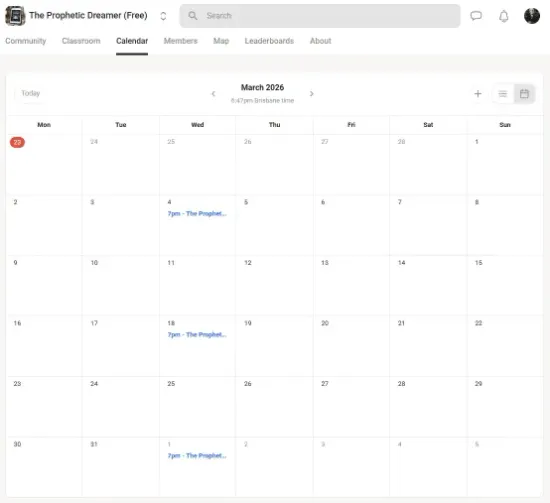Click the Prophetic Dreamer group logo

pos(15,16)
